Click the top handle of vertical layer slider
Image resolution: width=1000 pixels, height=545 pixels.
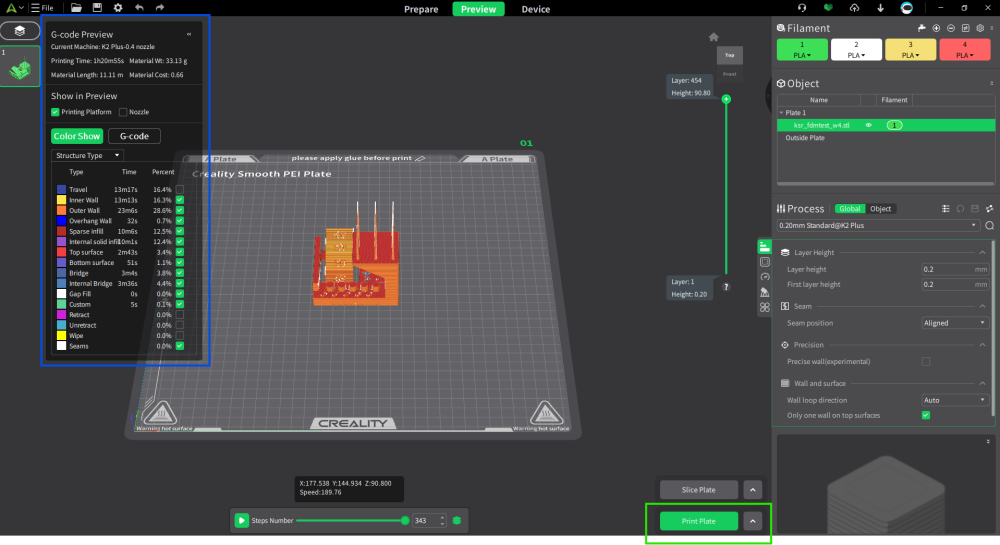coord(726,99)
